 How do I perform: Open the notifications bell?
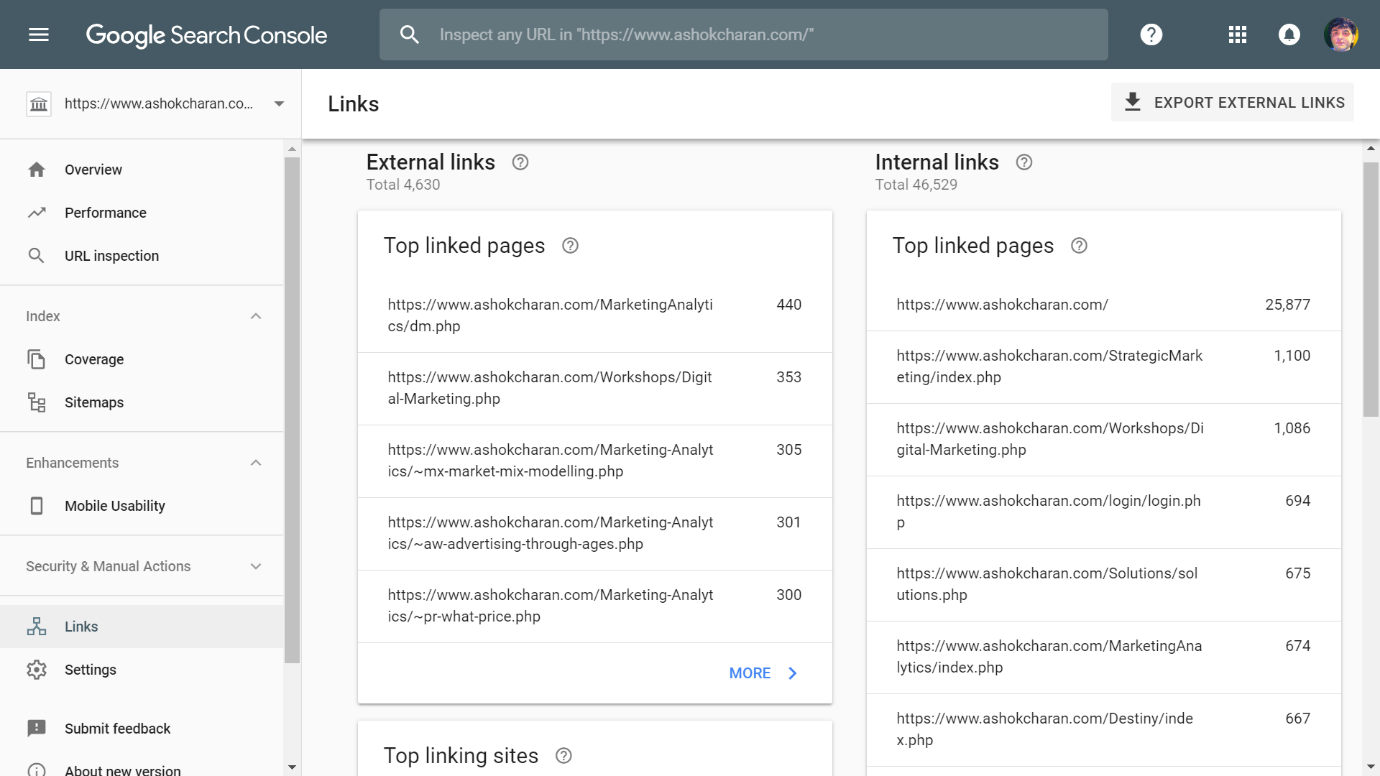(x=1289, y=35)
